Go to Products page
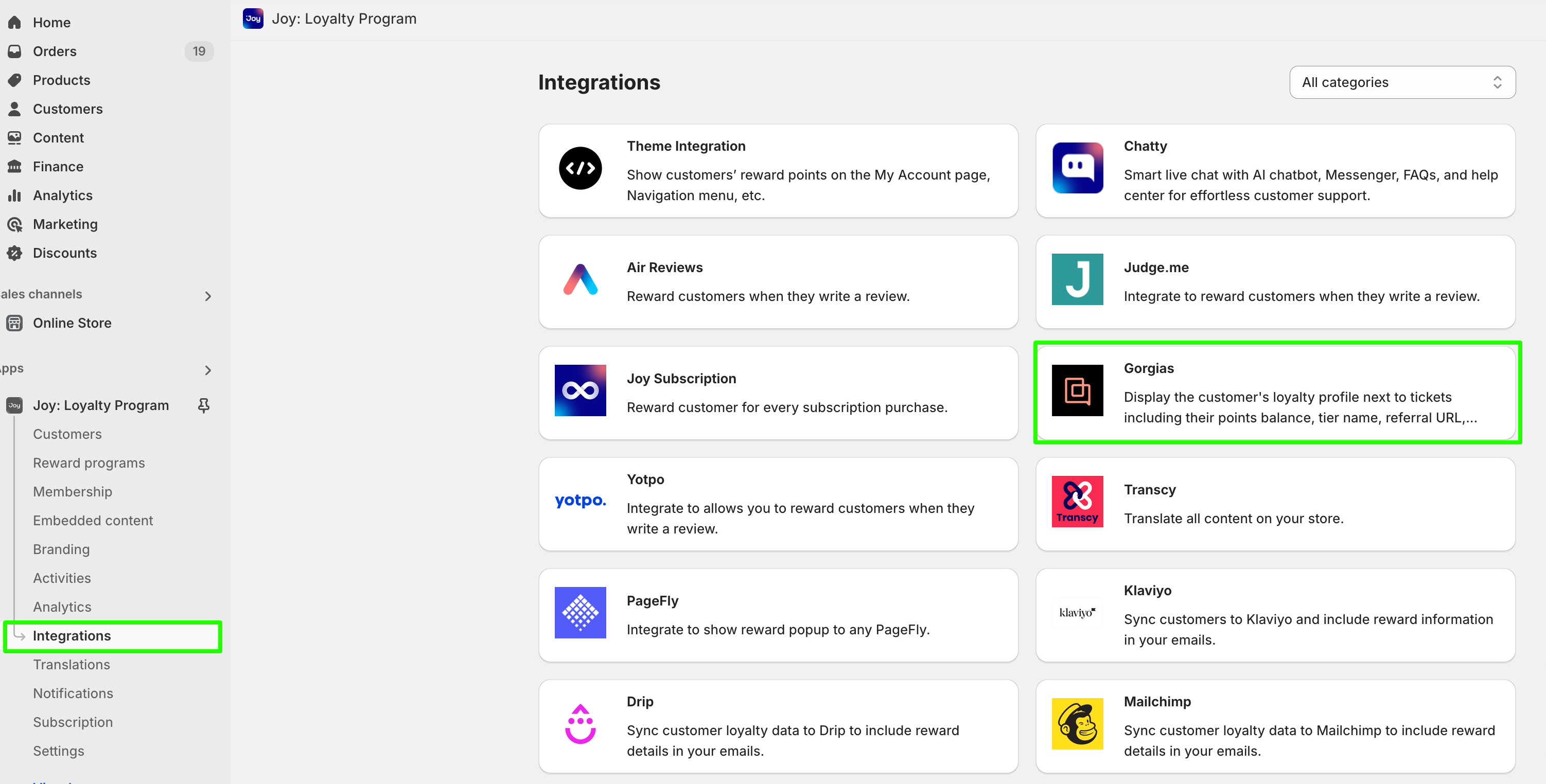 click(61, 80)
